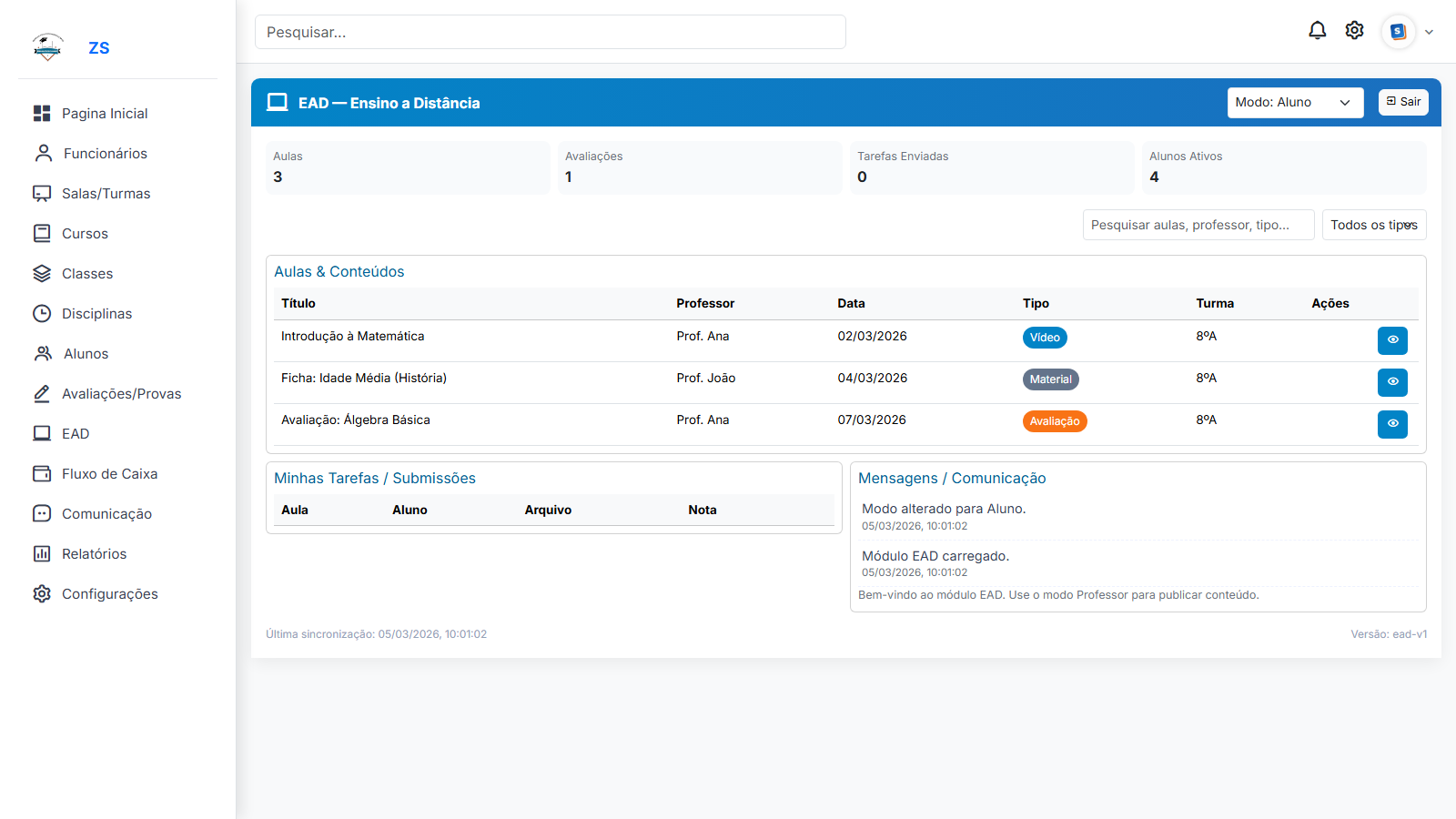The height and width of the screenshot is (819, 1456).
Task: Expand the Todos os tipos filter
Action: pyautogui.click(x=1373, y=225)
